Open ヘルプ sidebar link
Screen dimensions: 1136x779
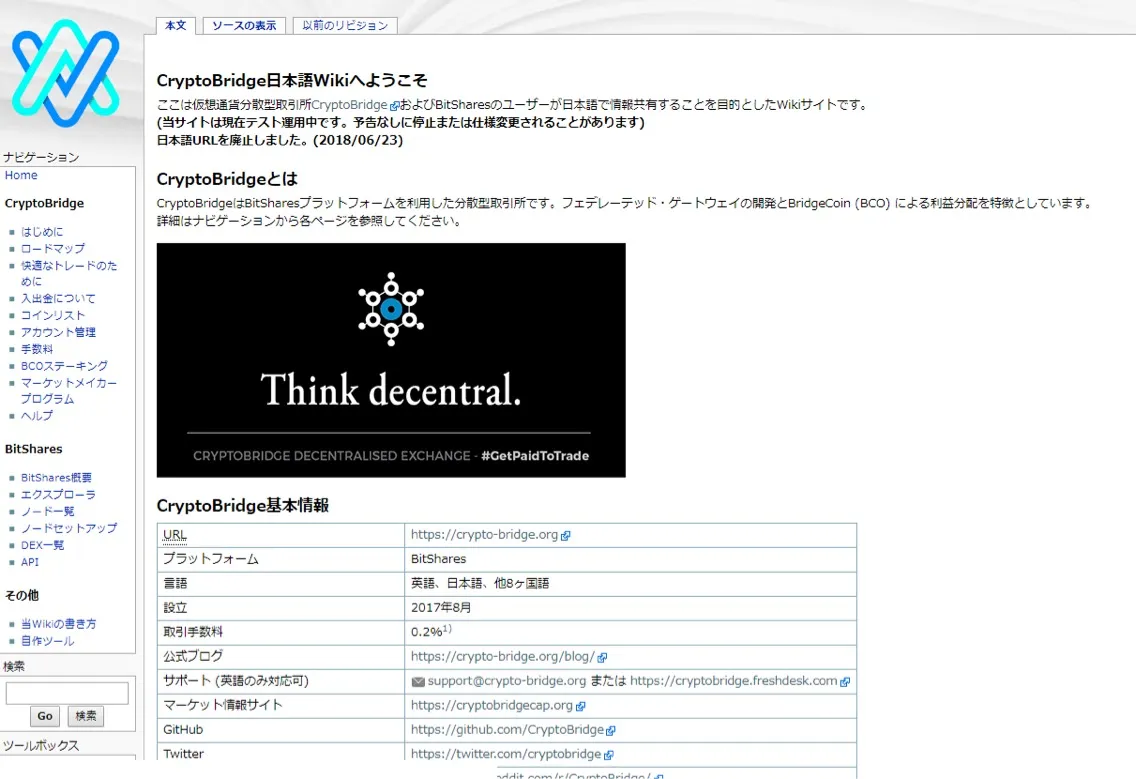(x=37, y=416)
